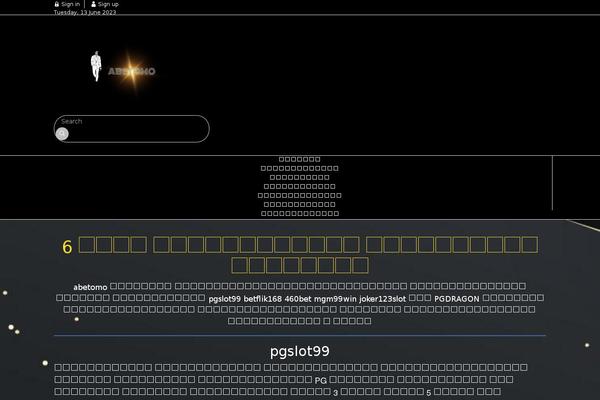Click the user icon beside Sign up
600x400 pixels.
(x=93, y=4)
